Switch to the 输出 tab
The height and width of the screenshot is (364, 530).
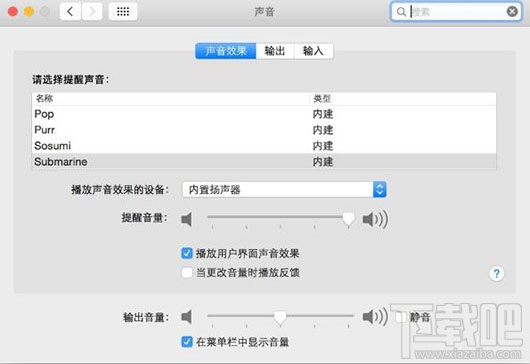click(275, 51)
